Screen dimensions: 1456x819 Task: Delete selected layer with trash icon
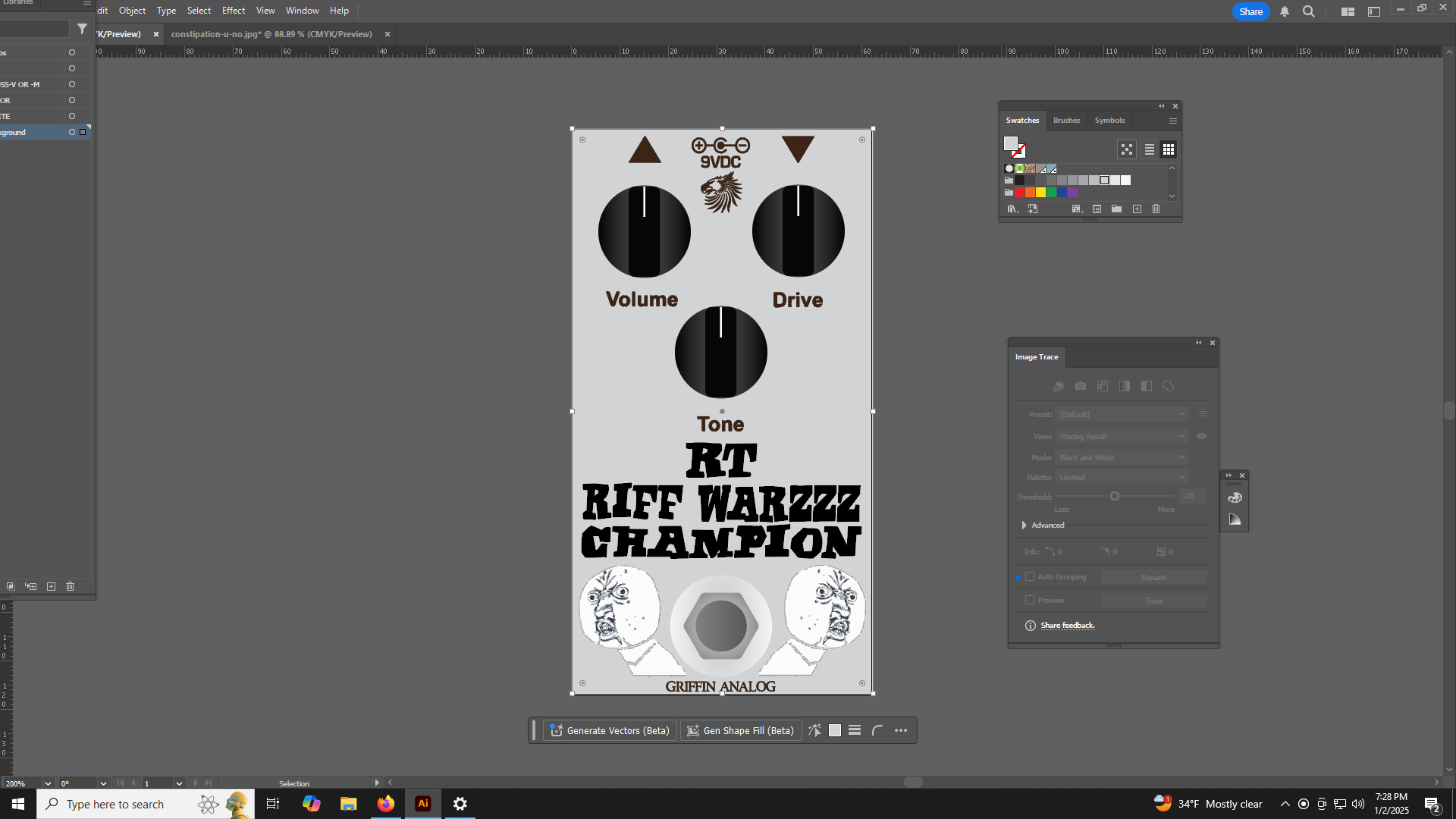(x=71, y=587)
